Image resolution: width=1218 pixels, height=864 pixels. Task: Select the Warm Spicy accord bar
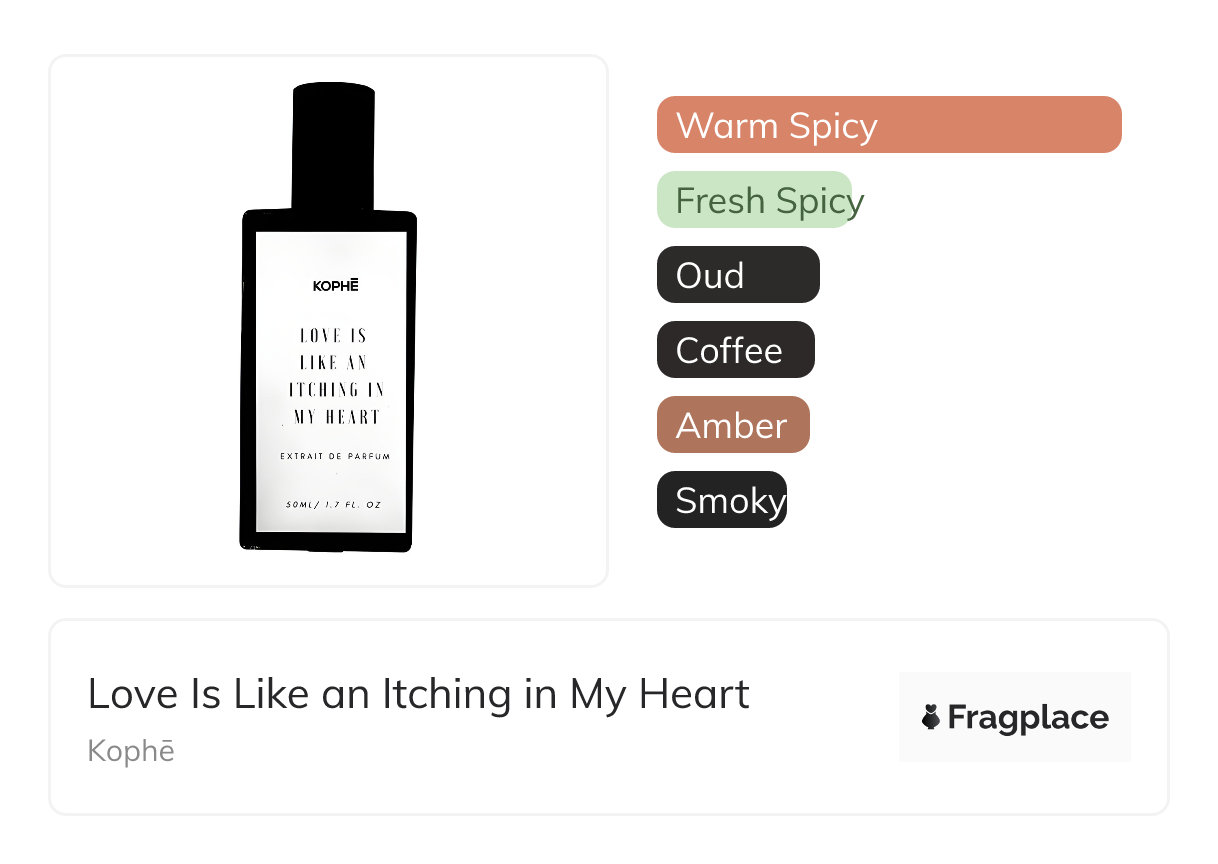pyautogui.click(x=888, y=125)
